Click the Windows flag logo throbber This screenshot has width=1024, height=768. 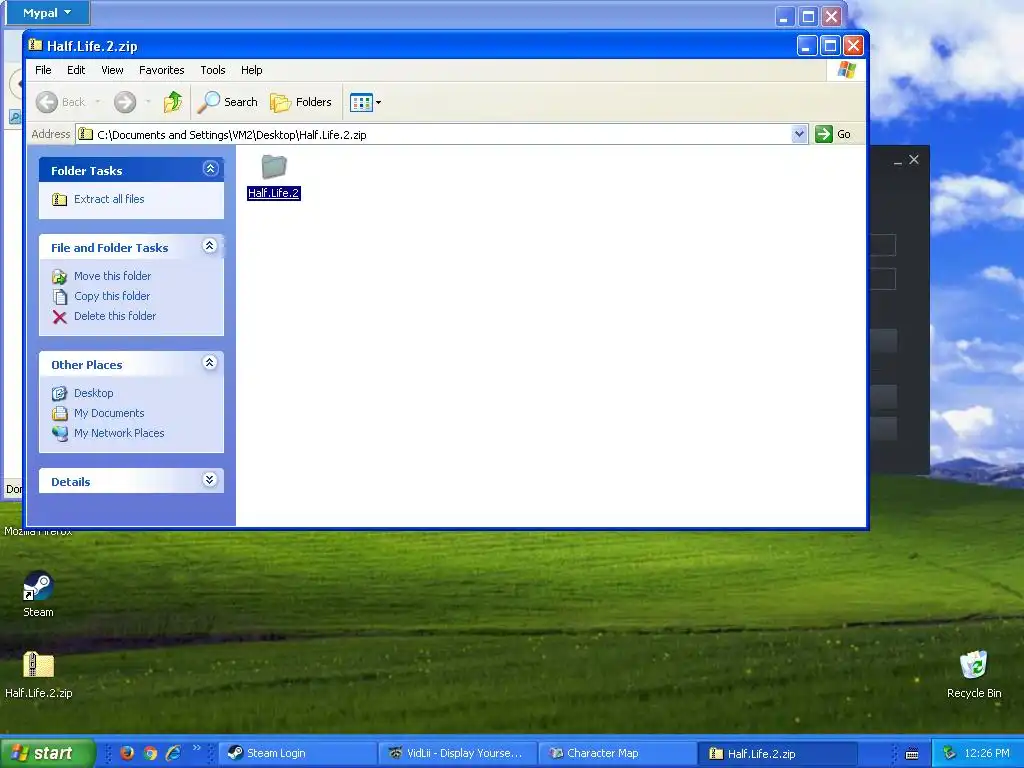point(846,70)
